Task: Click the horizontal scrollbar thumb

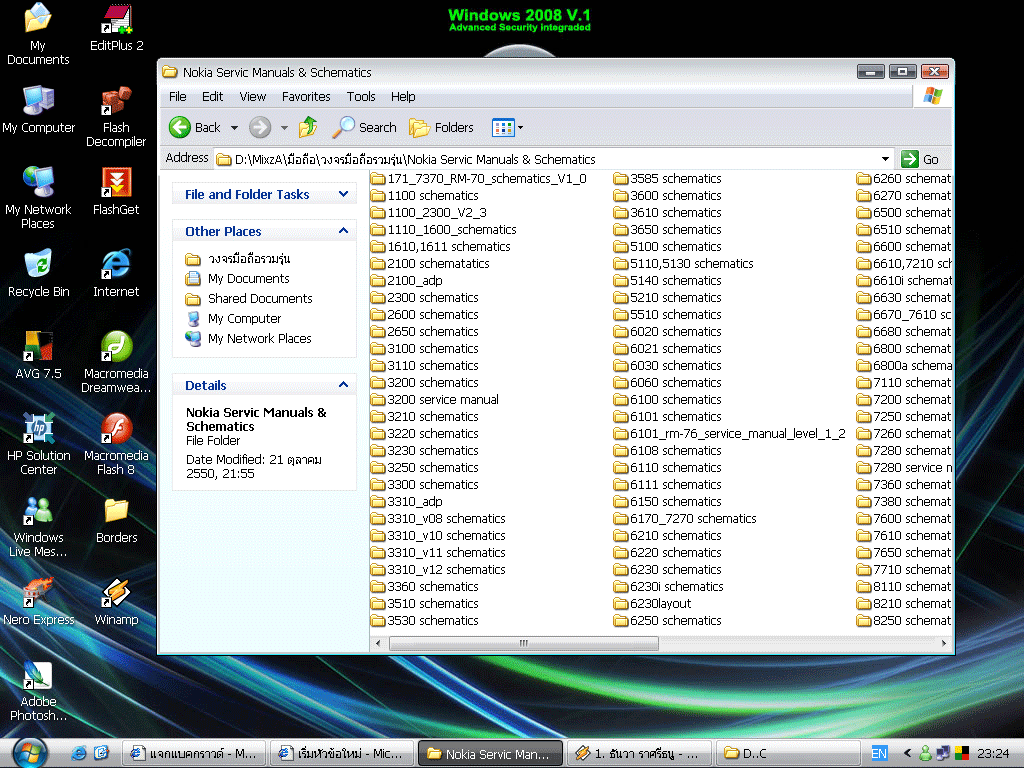Action: tap(524, 643)
